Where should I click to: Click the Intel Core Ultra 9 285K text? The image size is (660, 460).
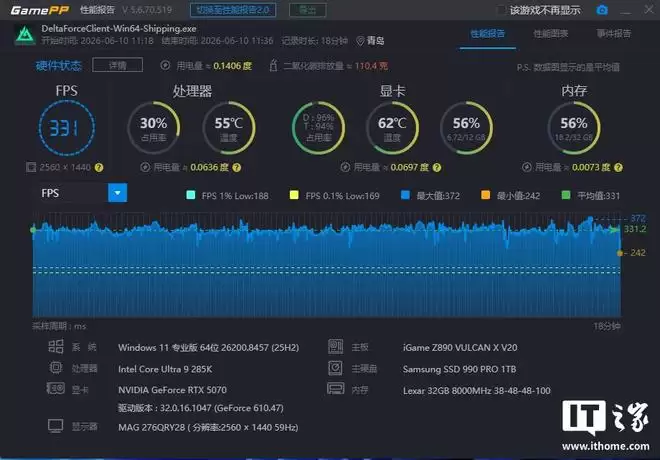click(x=165, y=369)
